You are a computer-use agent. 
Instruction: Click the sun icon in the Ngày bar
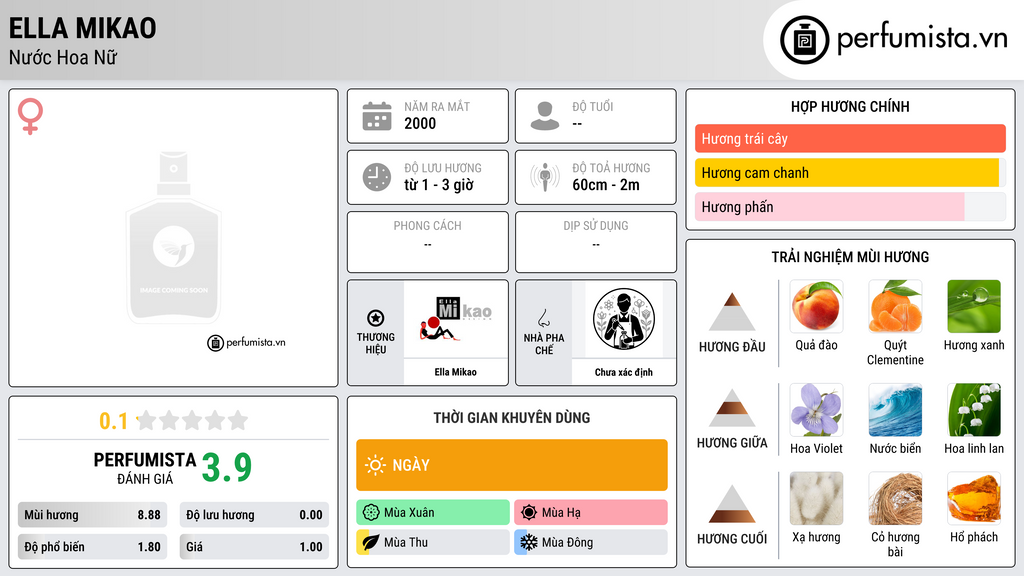point(376,465)
